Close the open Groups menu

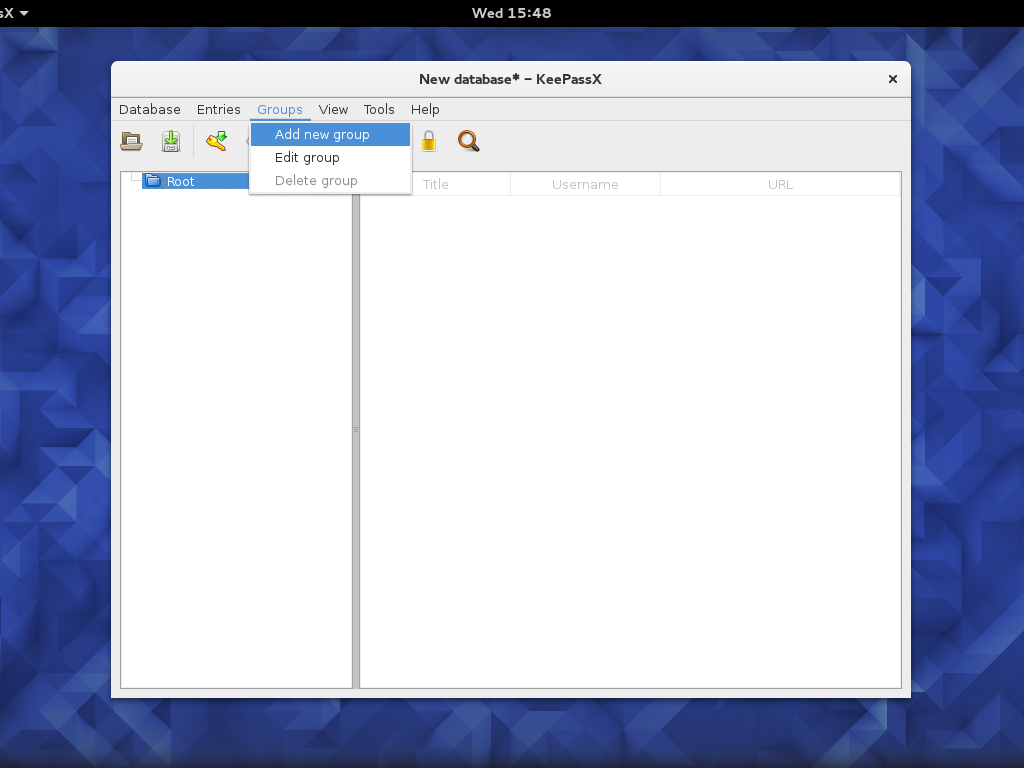click(x=280, y=109)
